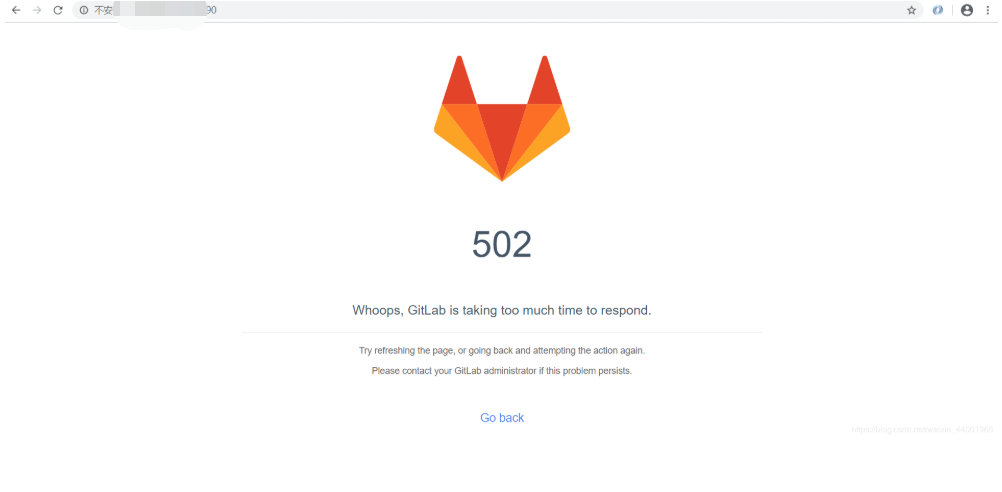Image resolution: width=1002 pixels, height=492 pixels.
Task: Reload the page with the refresh icon
Action: (58, 10)
